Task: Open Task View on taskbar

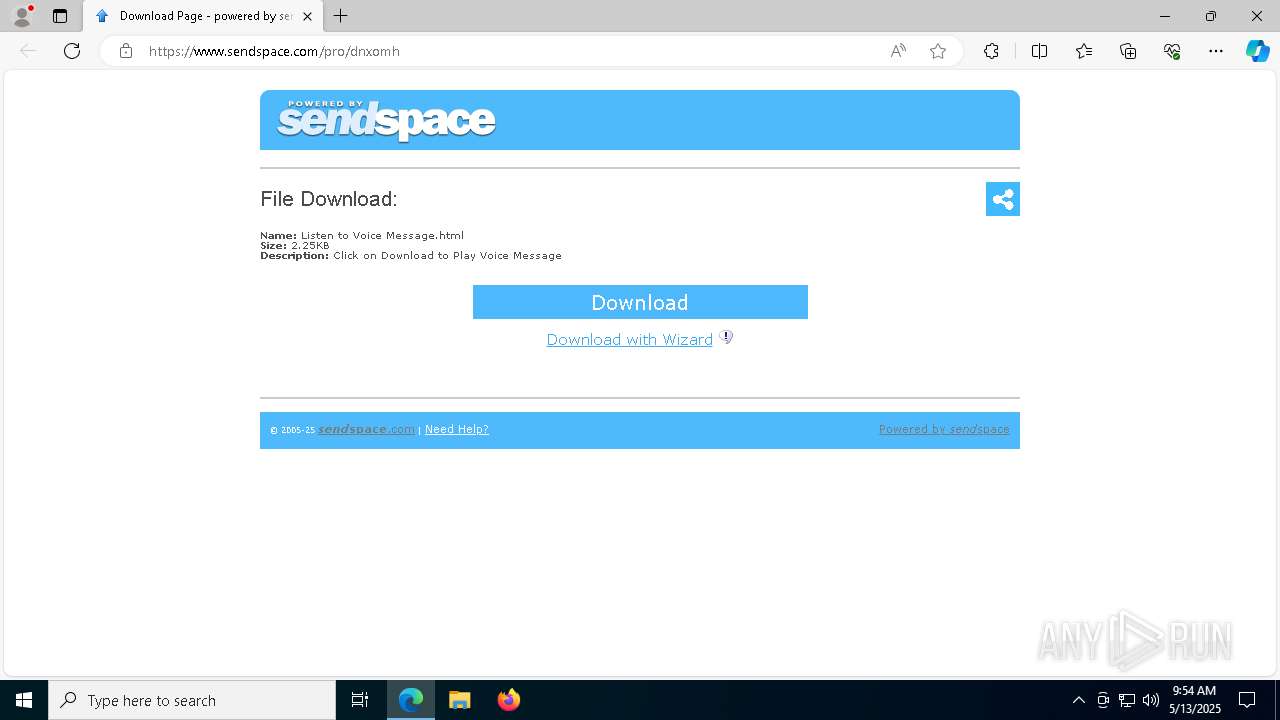Action: coord(360,700)
